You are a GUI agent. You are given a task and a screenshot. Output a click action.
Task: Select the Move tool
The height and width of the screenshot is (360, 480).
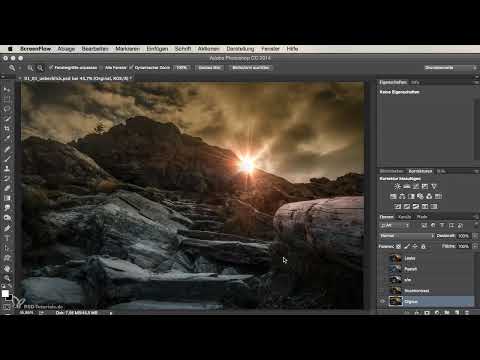(7, 90)
